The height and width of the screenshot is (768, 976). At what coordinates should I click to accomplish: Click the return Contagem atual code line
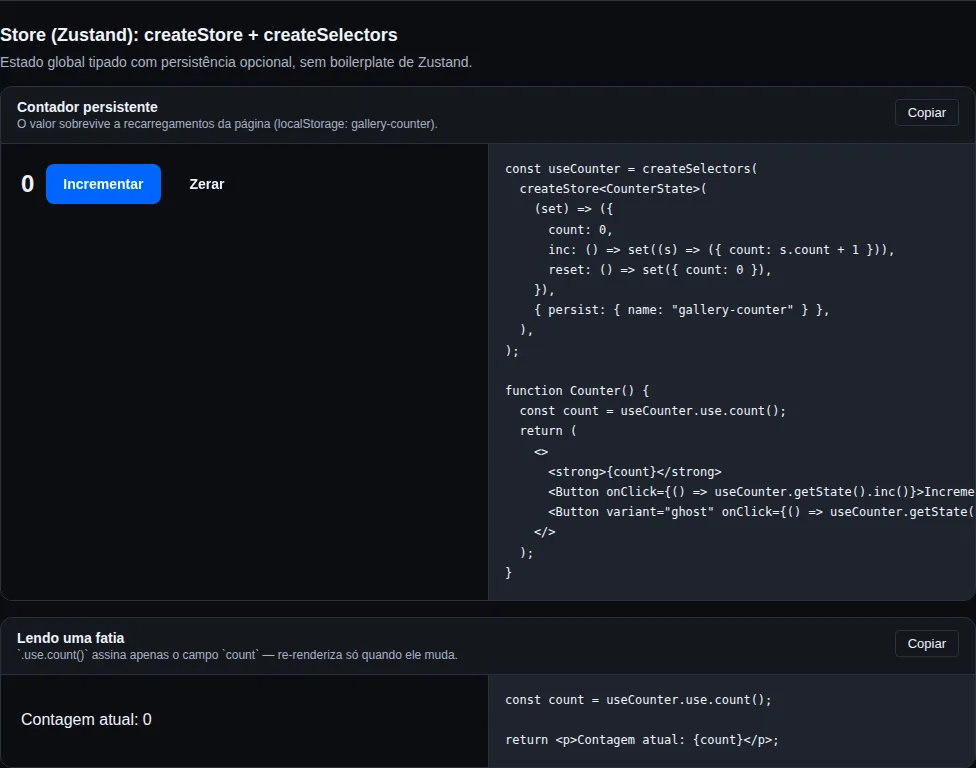click(642, 739)
